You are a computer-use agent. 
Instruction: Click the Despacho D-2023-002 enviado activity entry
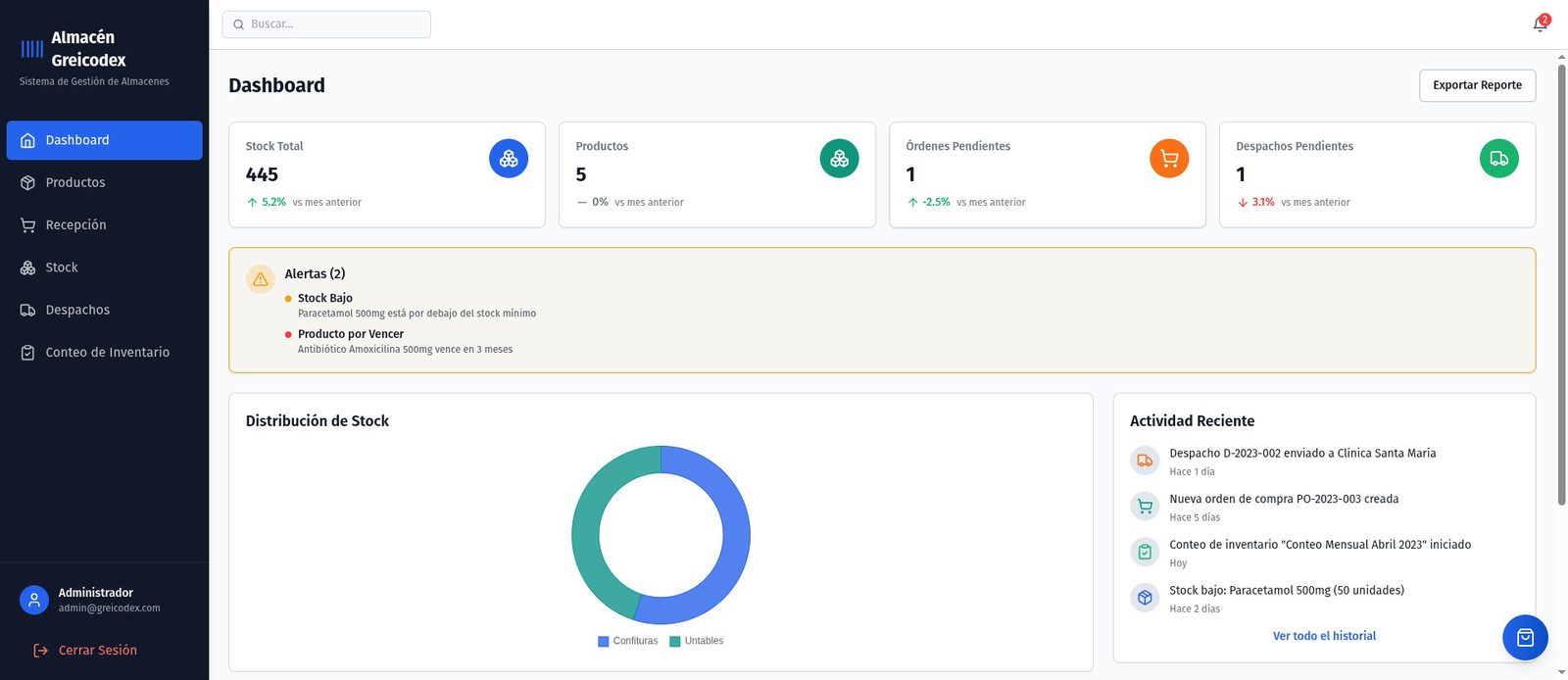[x=1302, y=454]
